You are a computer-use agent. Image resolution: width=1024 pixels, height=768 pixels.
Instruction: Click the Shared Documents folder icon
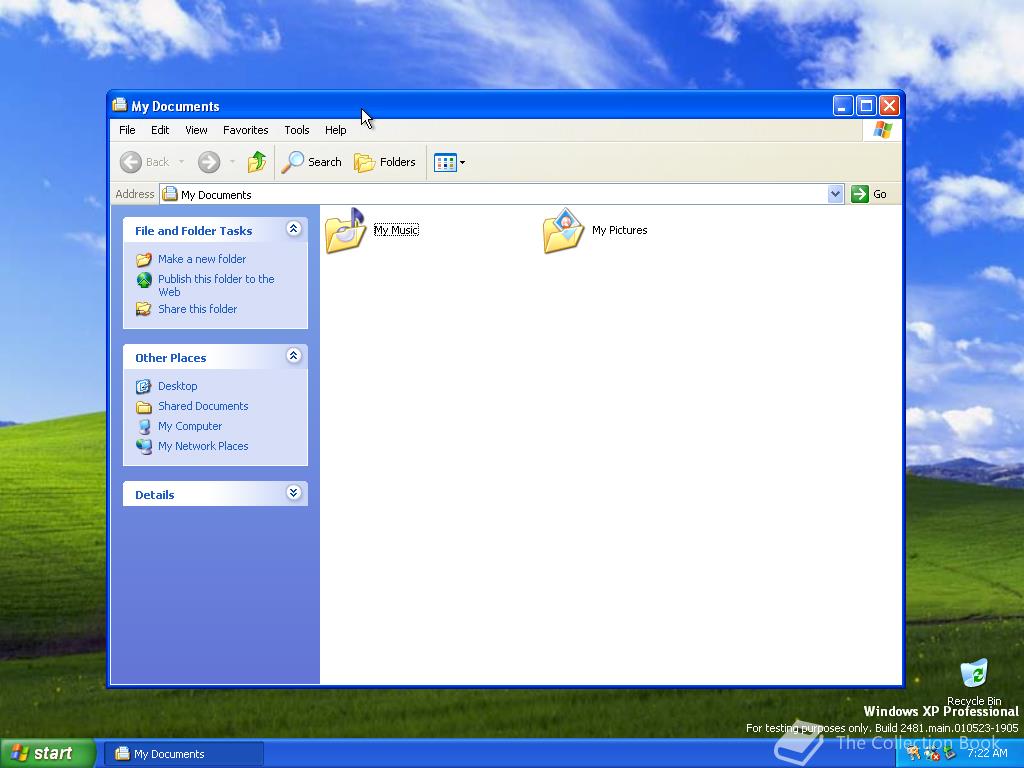(x=144, y=407)
